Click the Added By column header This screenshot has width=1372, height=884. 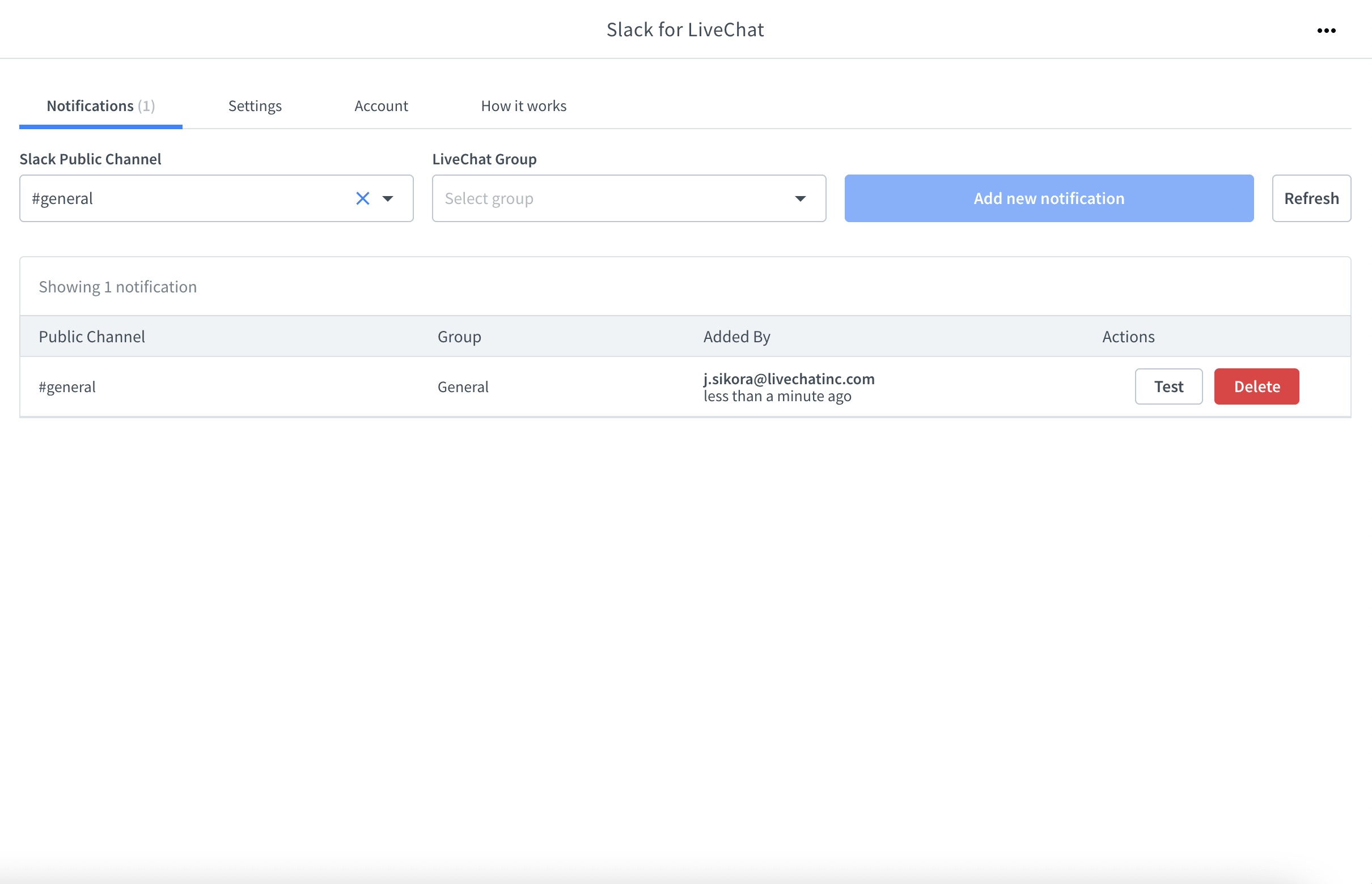click(737, 337)
